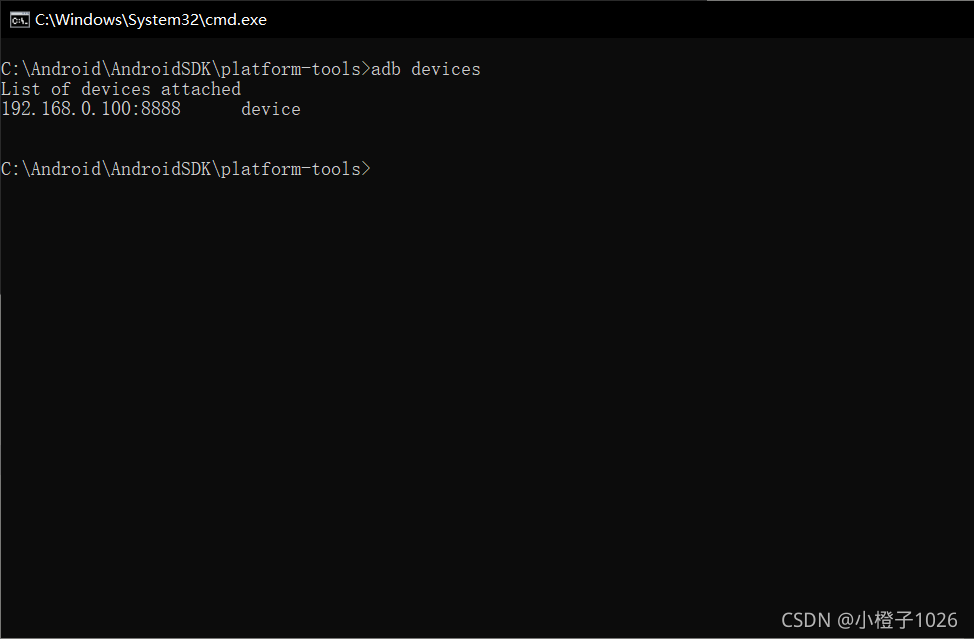
Task: Click "platform-tools" in the first prompt line
Action: pyautogui.click(x=291, y=69)
